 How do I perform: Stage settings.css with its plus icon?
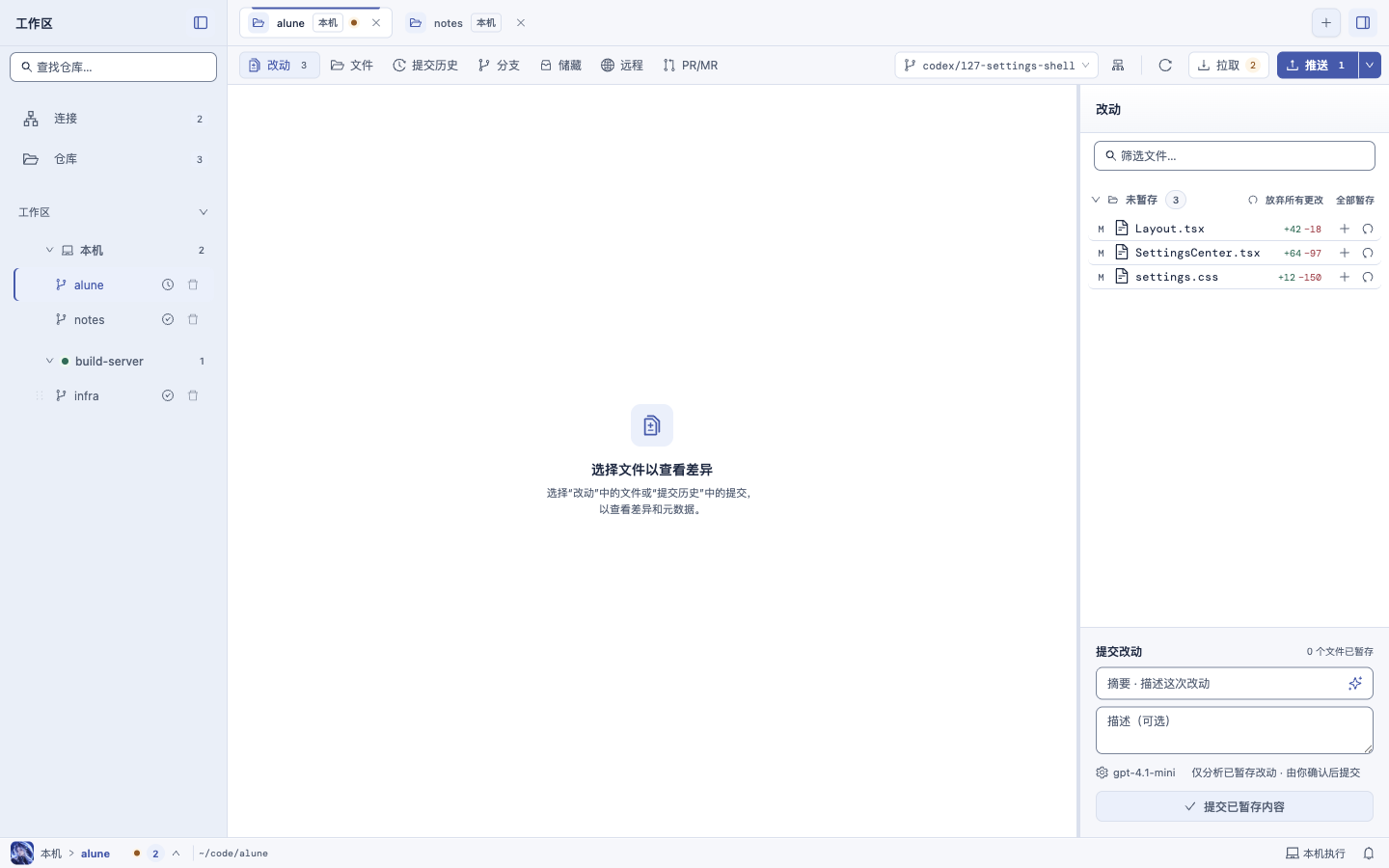click(x=1345, y=277)
